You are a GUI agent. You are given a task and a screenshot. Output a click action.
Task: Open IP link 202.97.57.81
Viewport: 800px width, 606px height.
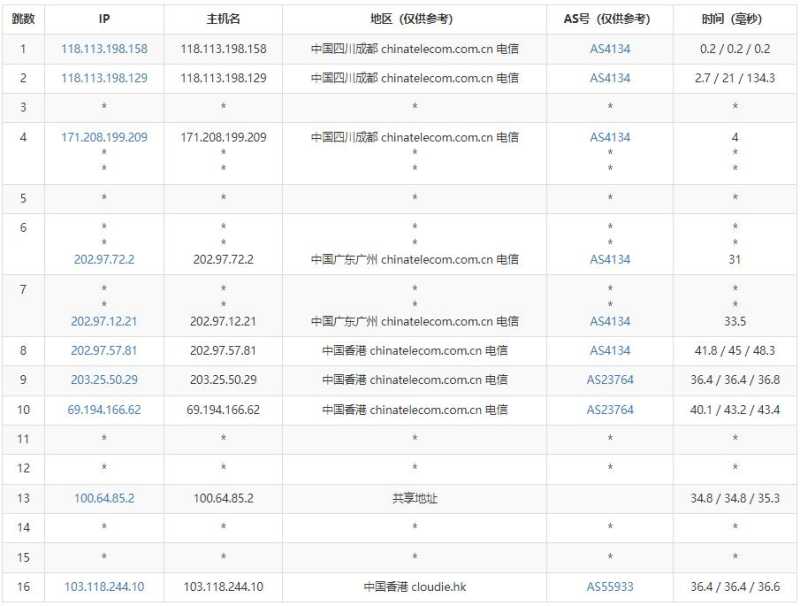104,350
